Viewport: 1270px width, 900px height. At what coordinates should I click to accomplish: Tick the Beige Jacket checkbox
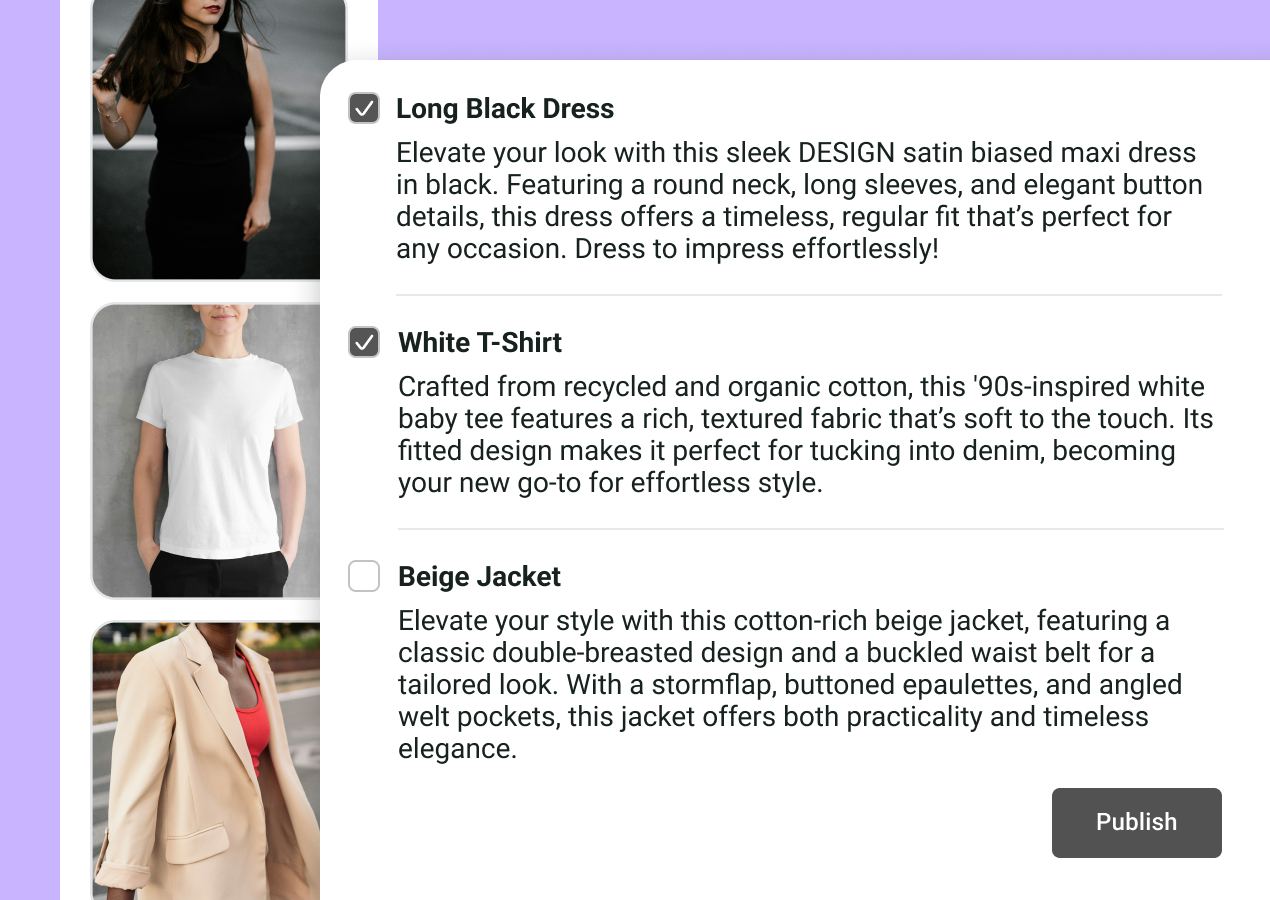(364, 576)
